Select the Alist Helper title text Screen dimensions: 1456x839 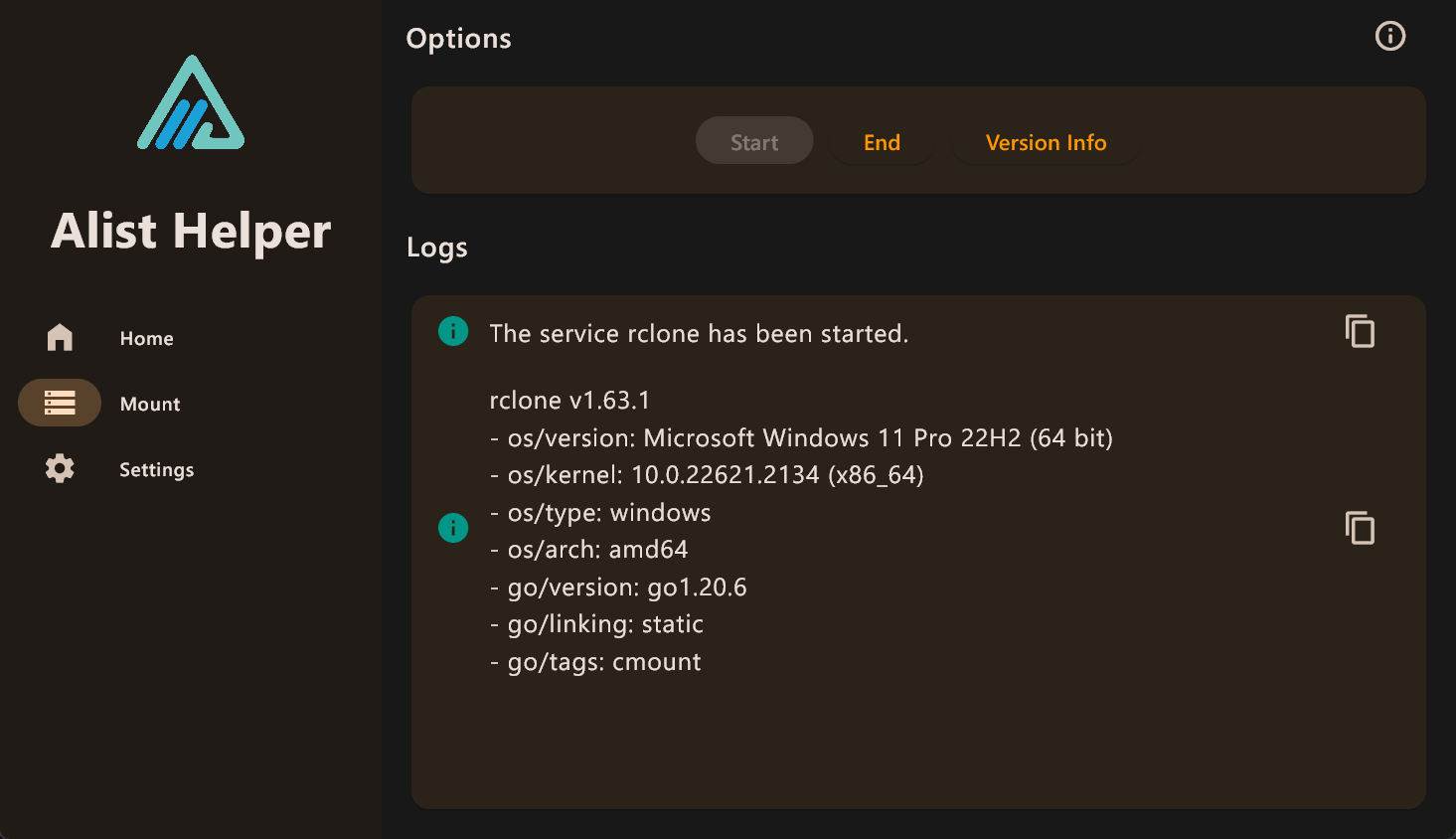point(191,231)
